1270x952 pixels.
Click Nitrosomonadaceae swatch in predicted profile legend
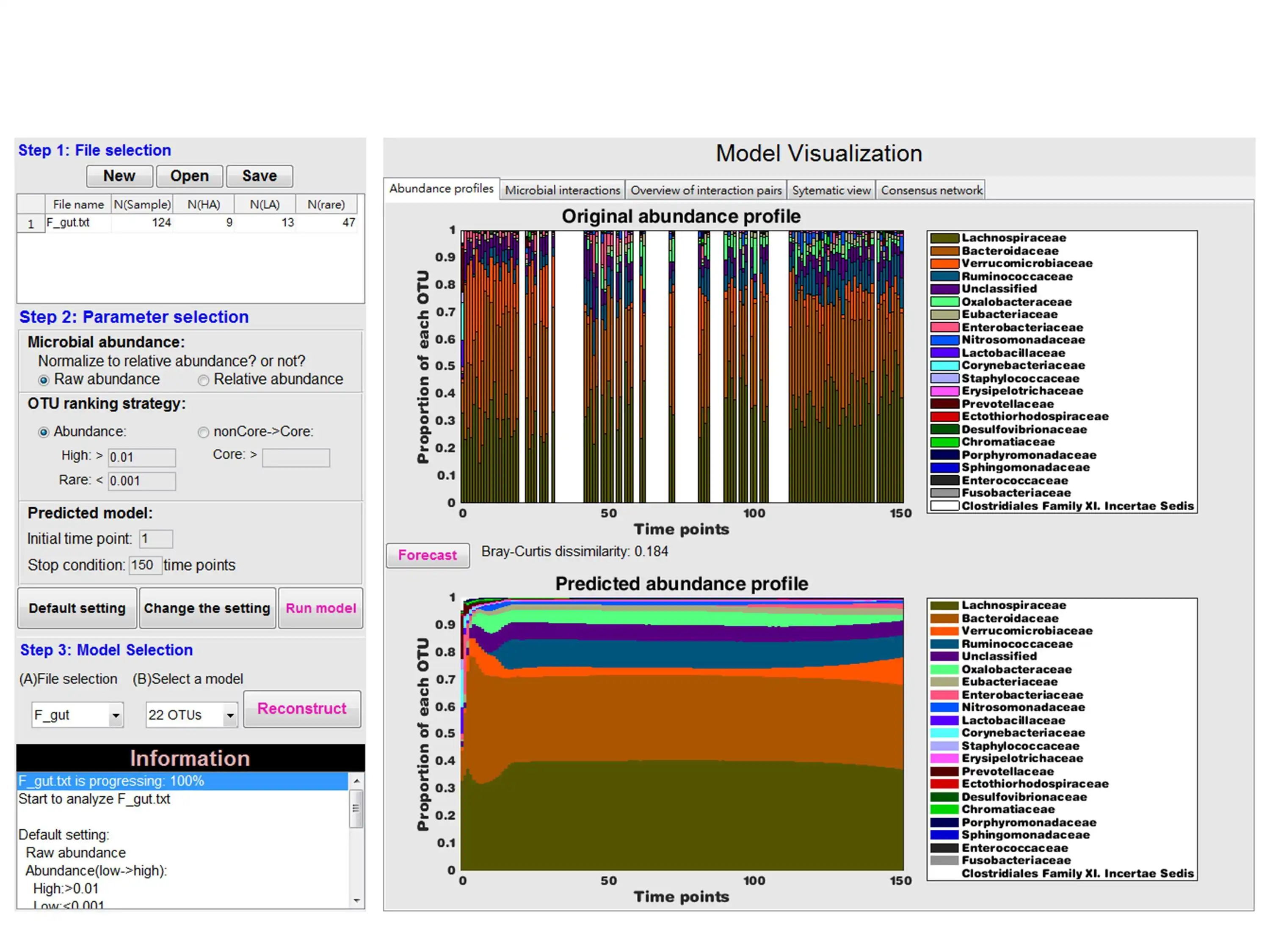tap(944, 707)
